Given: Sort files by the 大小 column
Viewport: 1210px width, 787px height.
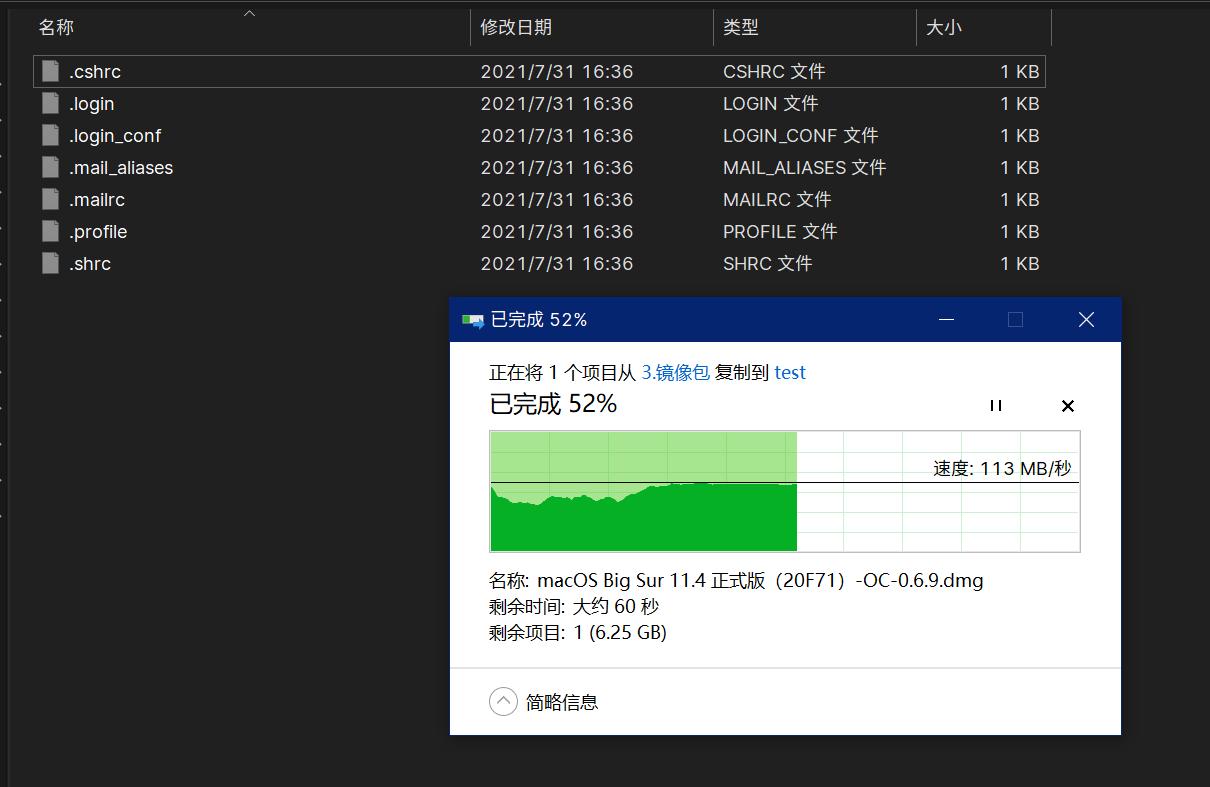Looking at the screenshot, I should [x=944, y=28].
